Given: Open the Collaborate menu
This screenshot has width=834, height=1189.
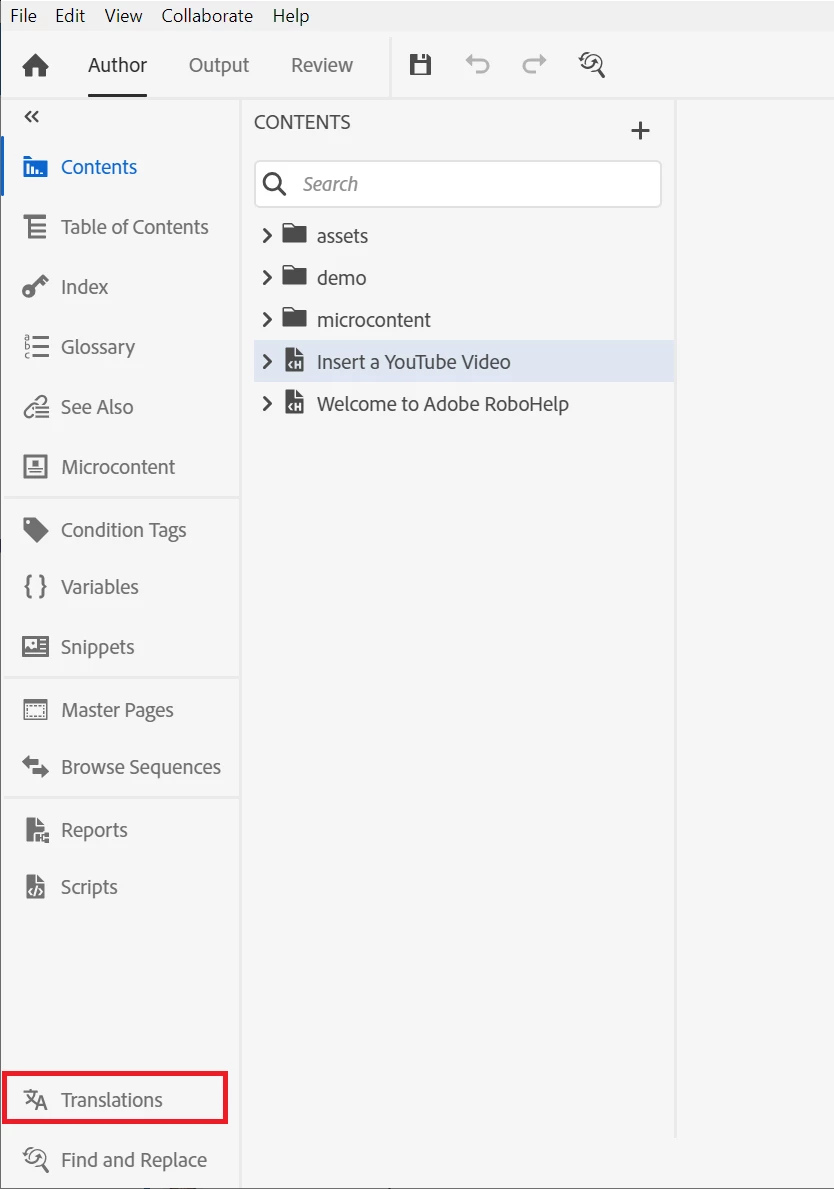Looking at the screenshot, I should 207,16.
